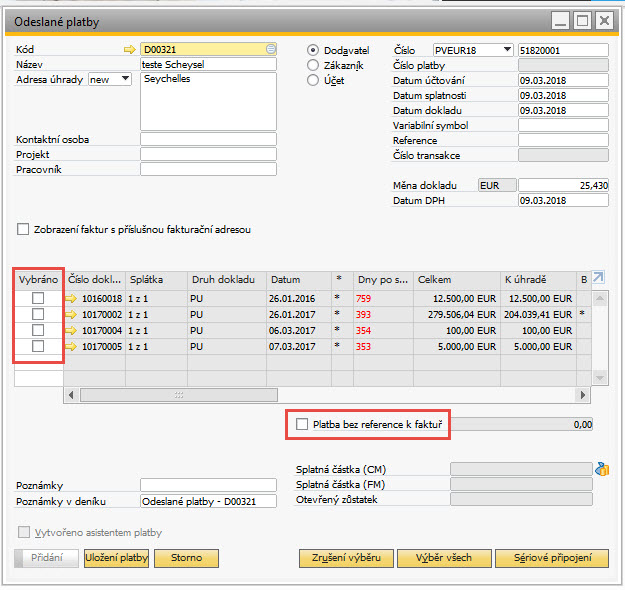Click the Zrušení výběru button
Screen dimensions: 625x590
(x=346, y=558)
